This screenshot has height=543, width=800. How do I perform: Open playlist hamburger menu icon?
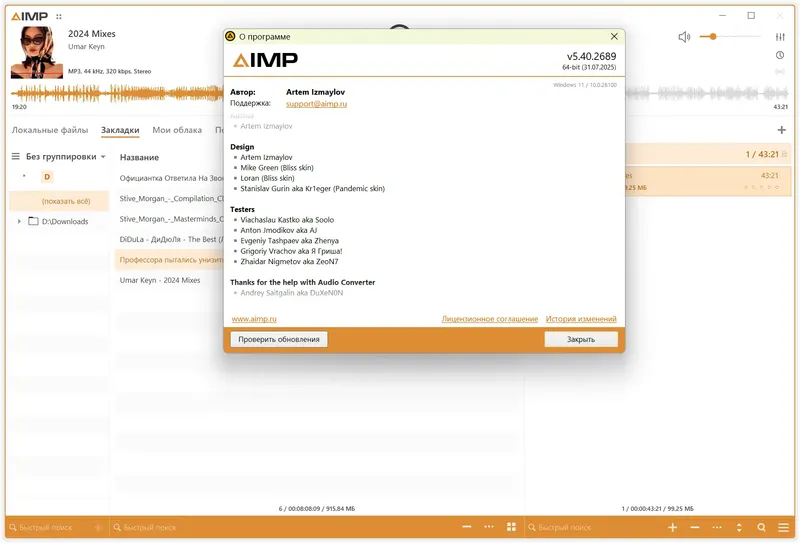(783, 527)
